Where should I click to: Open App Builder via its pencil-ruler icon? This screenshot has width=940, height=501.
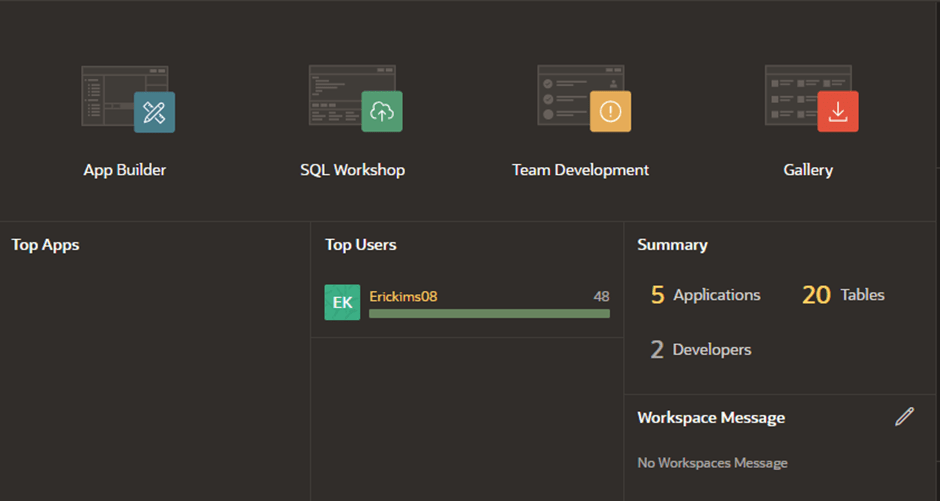155,112
